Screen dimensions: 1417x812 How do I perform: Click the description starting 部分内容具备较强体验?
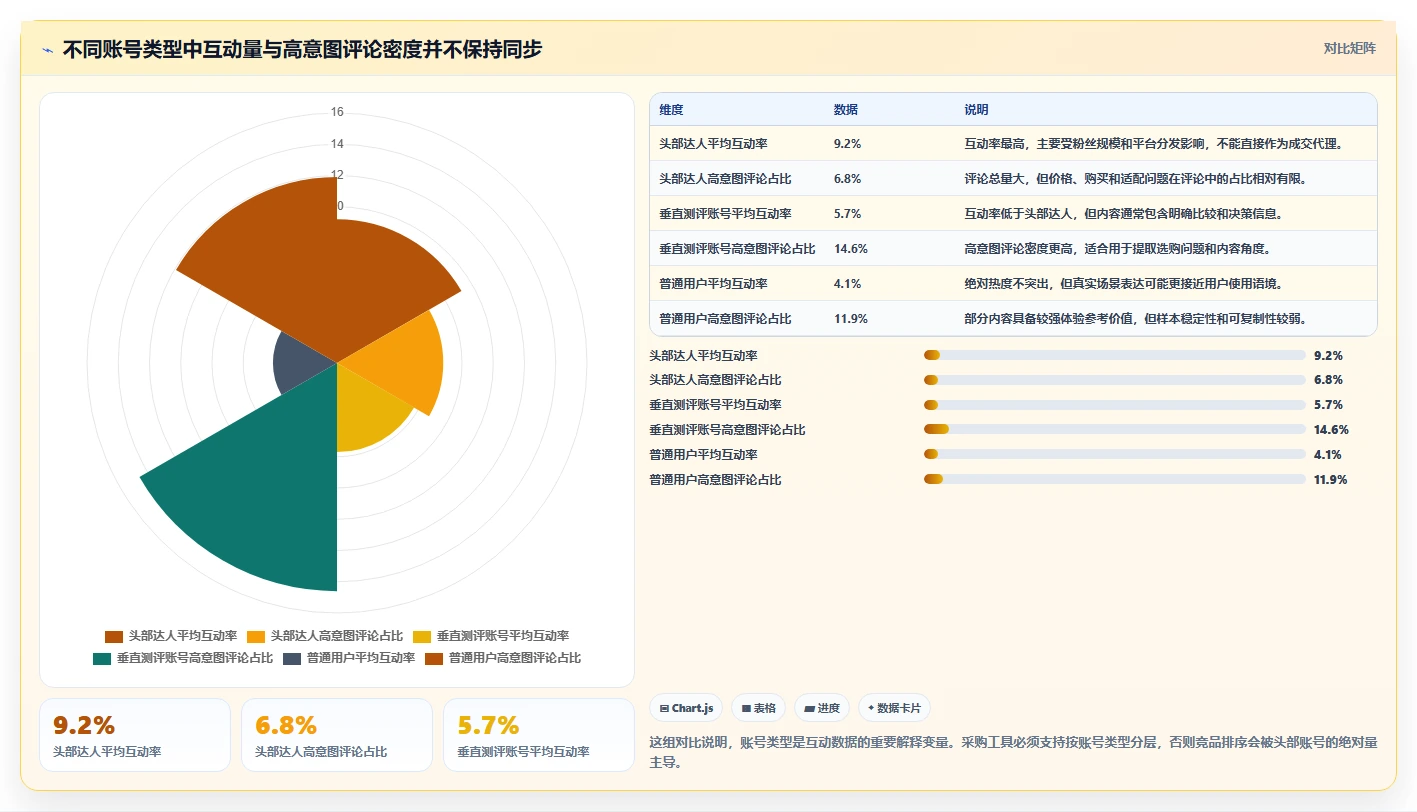pos(1135,318)
